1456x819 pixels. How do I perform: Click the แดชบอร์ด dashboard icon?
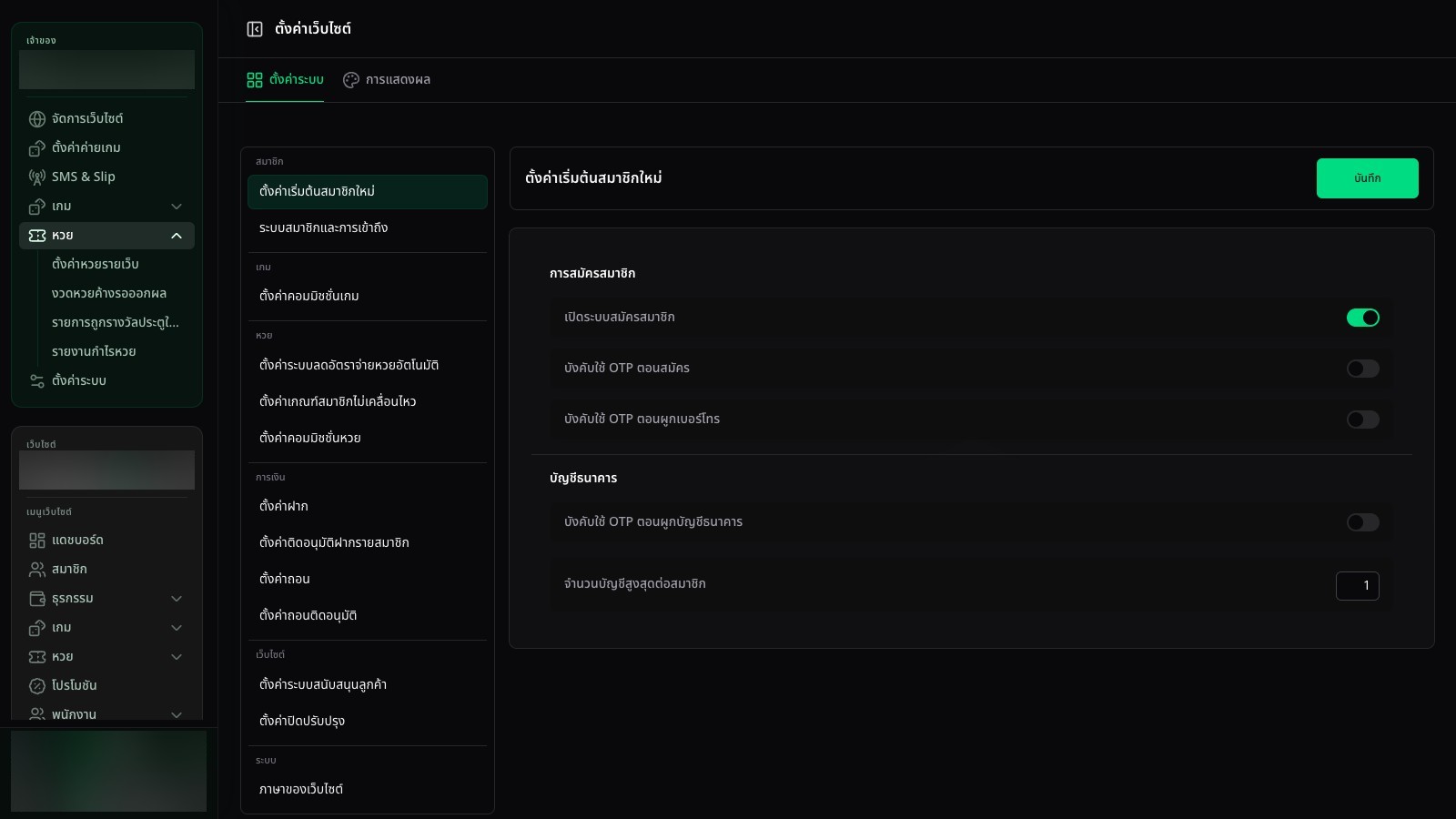(x=37, y=541)
